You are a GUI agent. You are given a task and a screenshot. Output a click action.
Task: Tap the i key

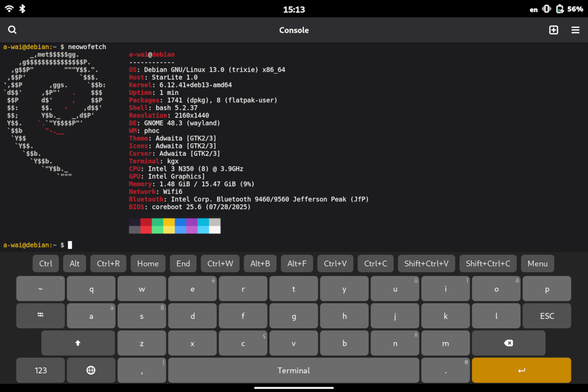pyautogui.click(x=445, y=288)
